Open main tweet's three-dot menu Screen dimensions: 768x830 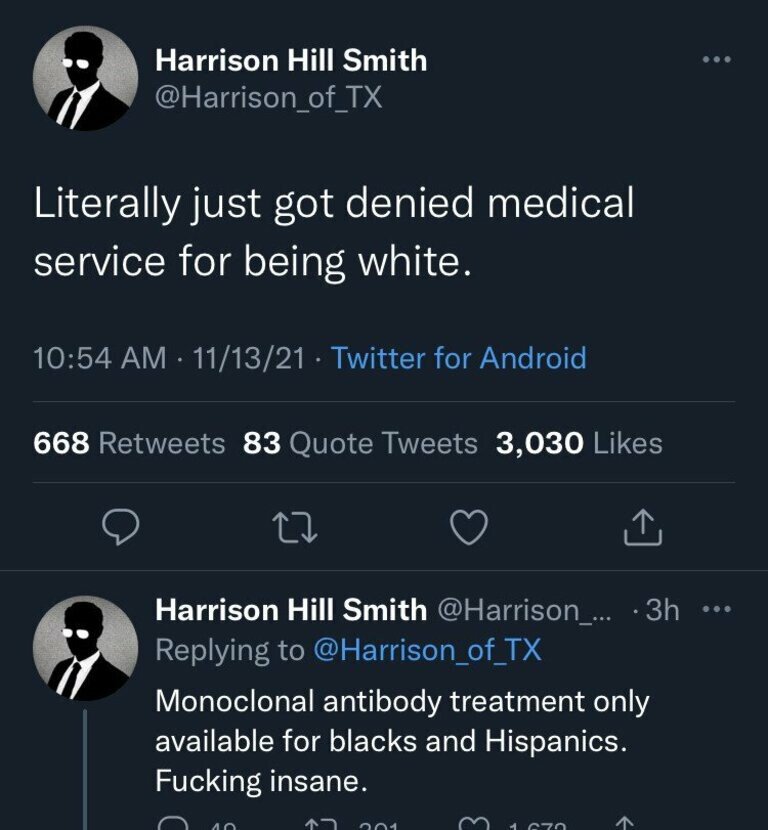coord(716,61)
